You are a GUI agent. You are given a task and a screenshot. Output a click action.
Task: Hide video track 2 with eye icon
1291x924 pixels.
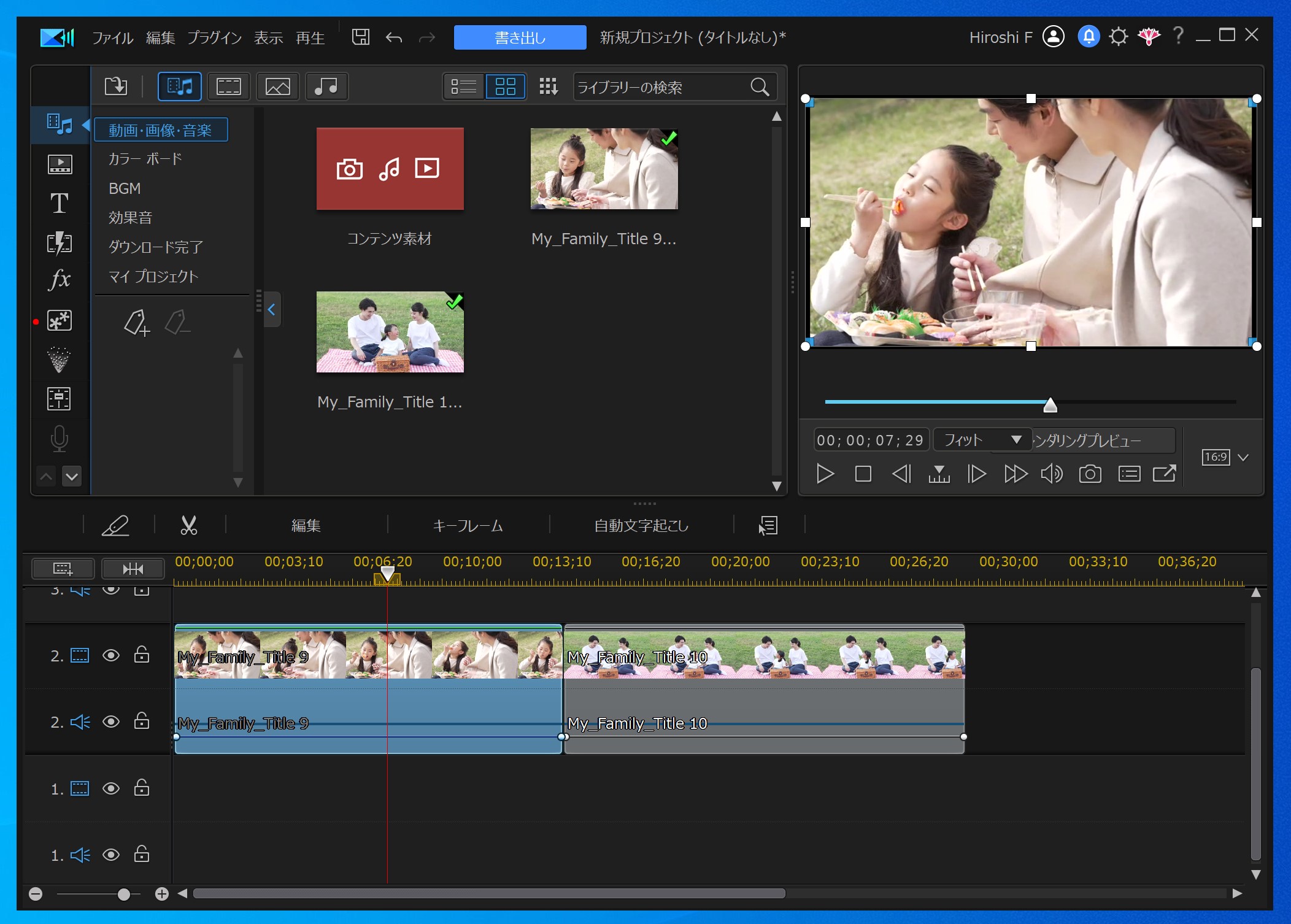pos(111,655)
